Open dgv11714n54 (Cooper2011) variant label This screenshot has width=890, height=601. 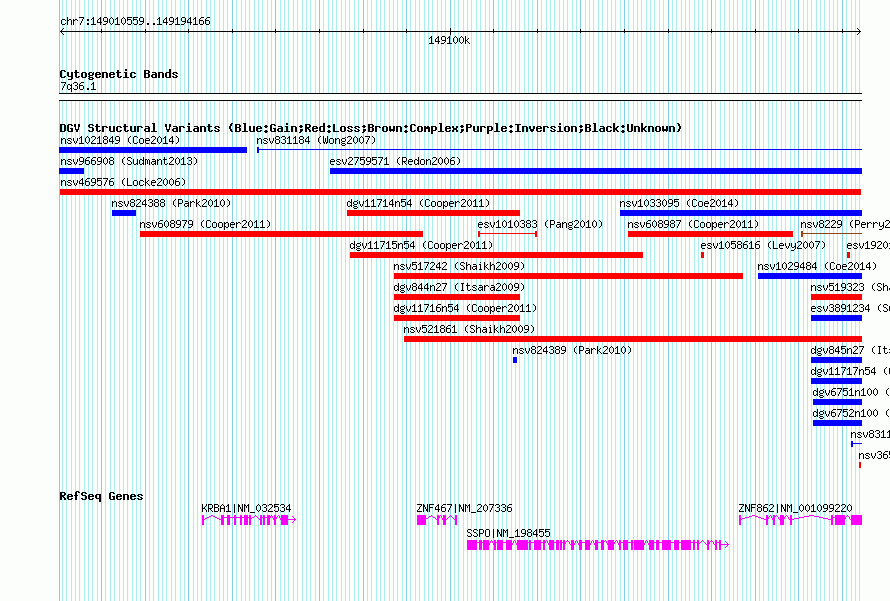(418, 203)
